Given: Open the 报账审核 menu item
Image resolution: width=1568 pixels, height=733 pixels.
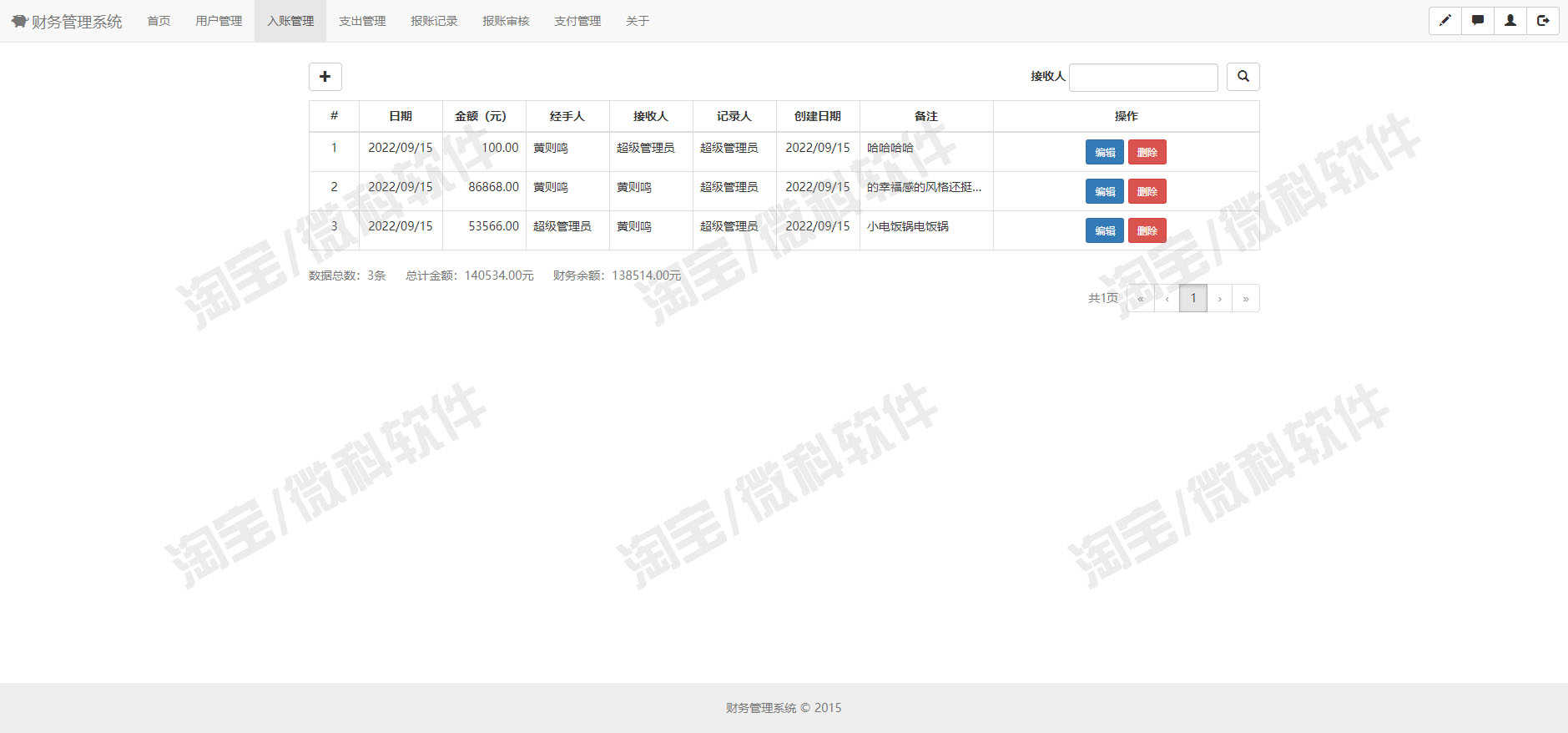Looking at the screenshot, I should click(506, 21).
